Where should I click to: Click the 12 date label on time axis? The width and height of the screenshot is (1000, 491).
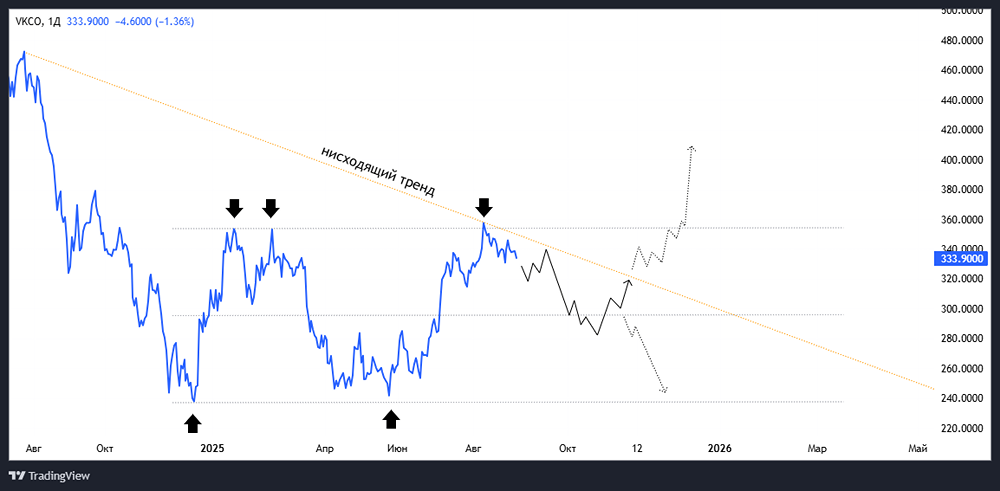click(x=636, y=449)
